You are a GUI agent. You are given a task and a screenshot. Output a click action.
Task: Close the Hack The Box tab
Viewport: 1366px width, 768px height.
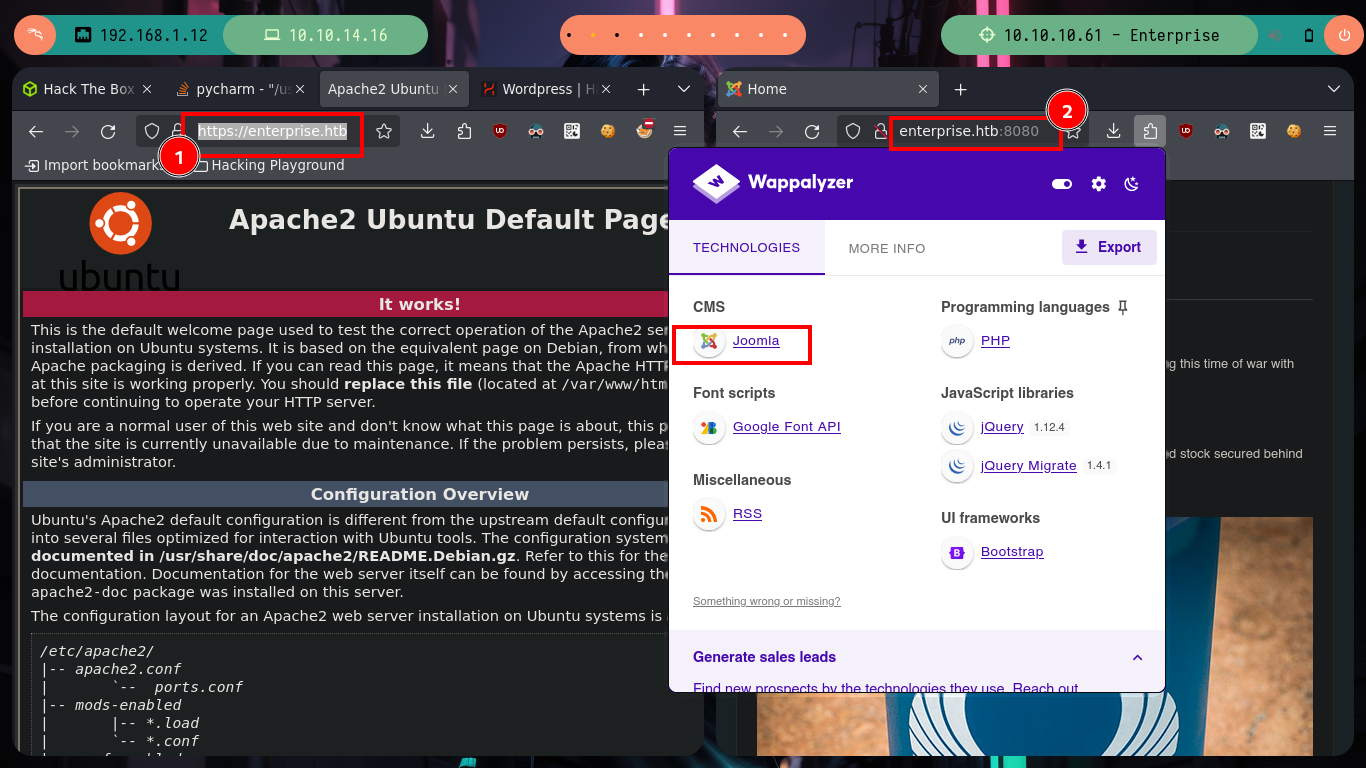pyautogui.click(x=147, y=89)
